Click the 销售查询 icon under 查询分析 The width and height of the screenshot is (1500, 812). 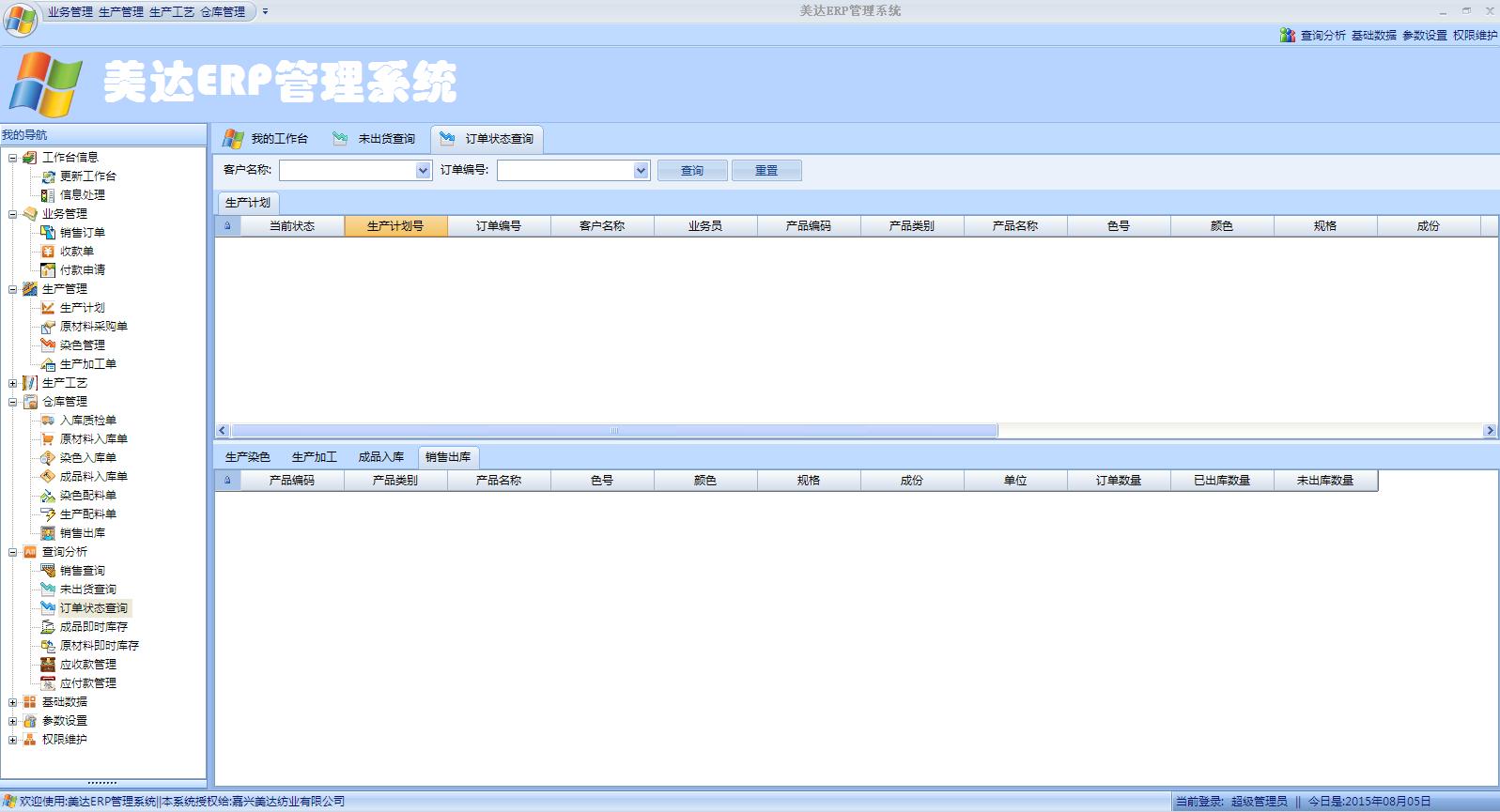(48, 571)
